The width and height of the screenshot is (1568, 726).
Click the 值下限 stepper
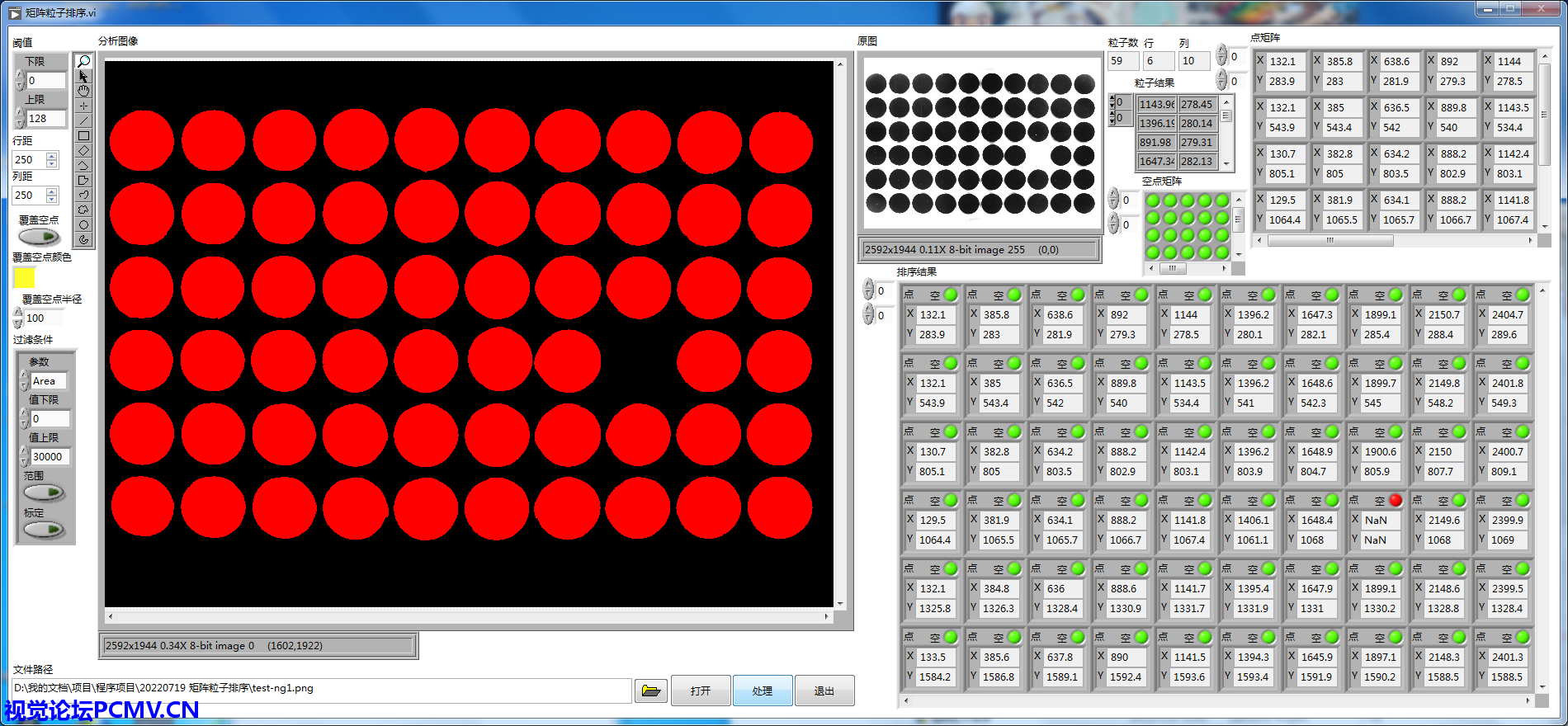point(23,418)
